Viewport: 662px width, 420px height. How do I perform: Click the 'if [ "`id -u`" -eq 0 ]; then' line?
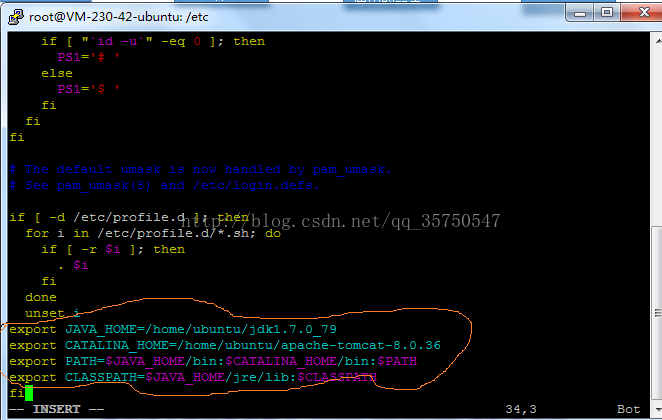[153, 41]
